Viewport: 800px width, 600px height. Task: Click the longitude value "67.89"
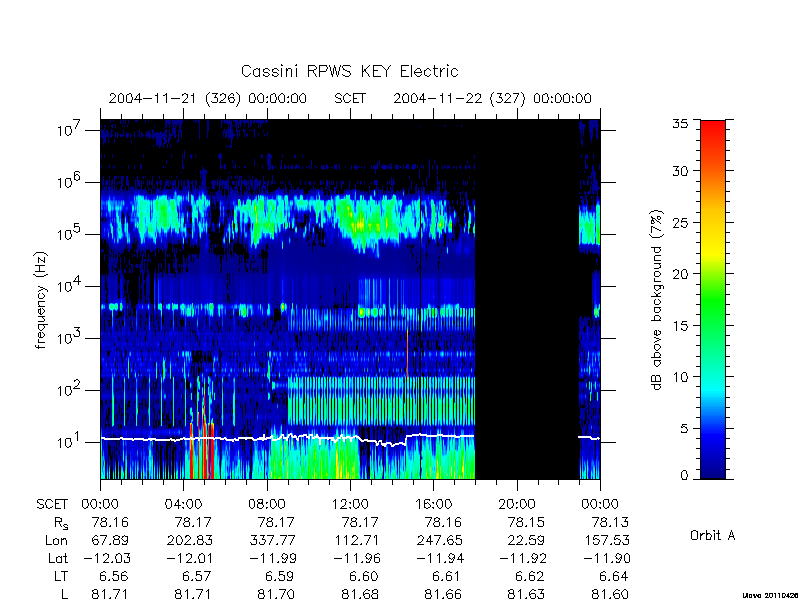[x=110, y=540]
